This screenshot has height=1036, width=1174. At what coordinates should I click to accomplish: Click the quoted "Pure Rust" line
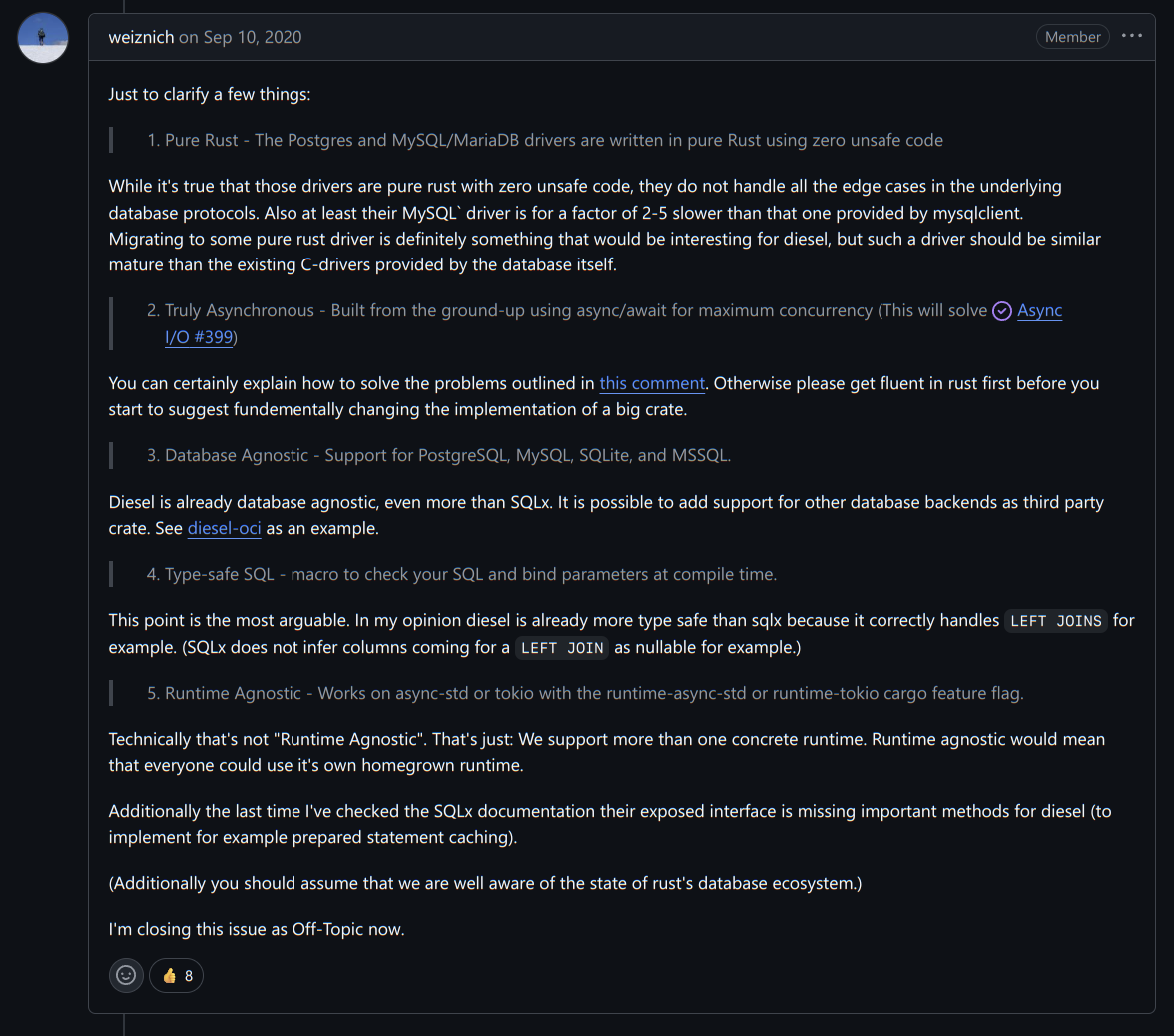point(544,140)
